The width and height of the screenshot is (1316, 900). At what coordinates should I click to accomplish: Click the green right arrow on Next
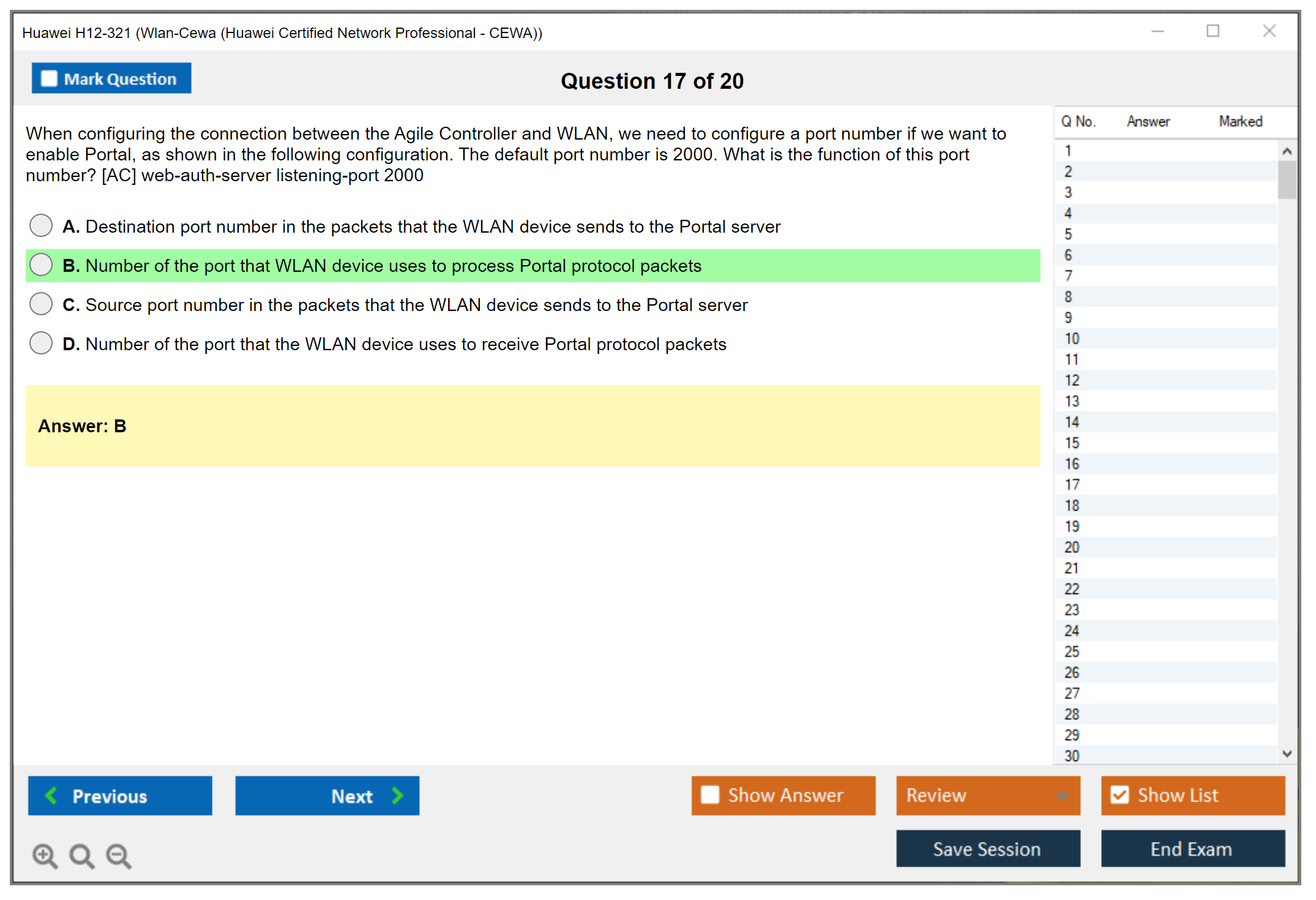398,795
